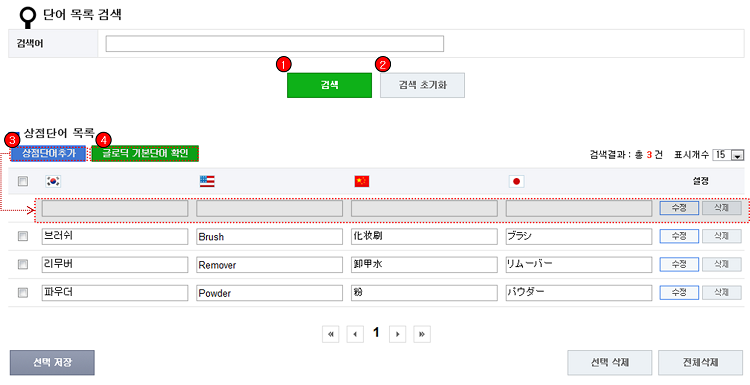Click the Chinese field containing 化妆刷
This screenshot has height=385, width=750.
[x=424, y=237]
